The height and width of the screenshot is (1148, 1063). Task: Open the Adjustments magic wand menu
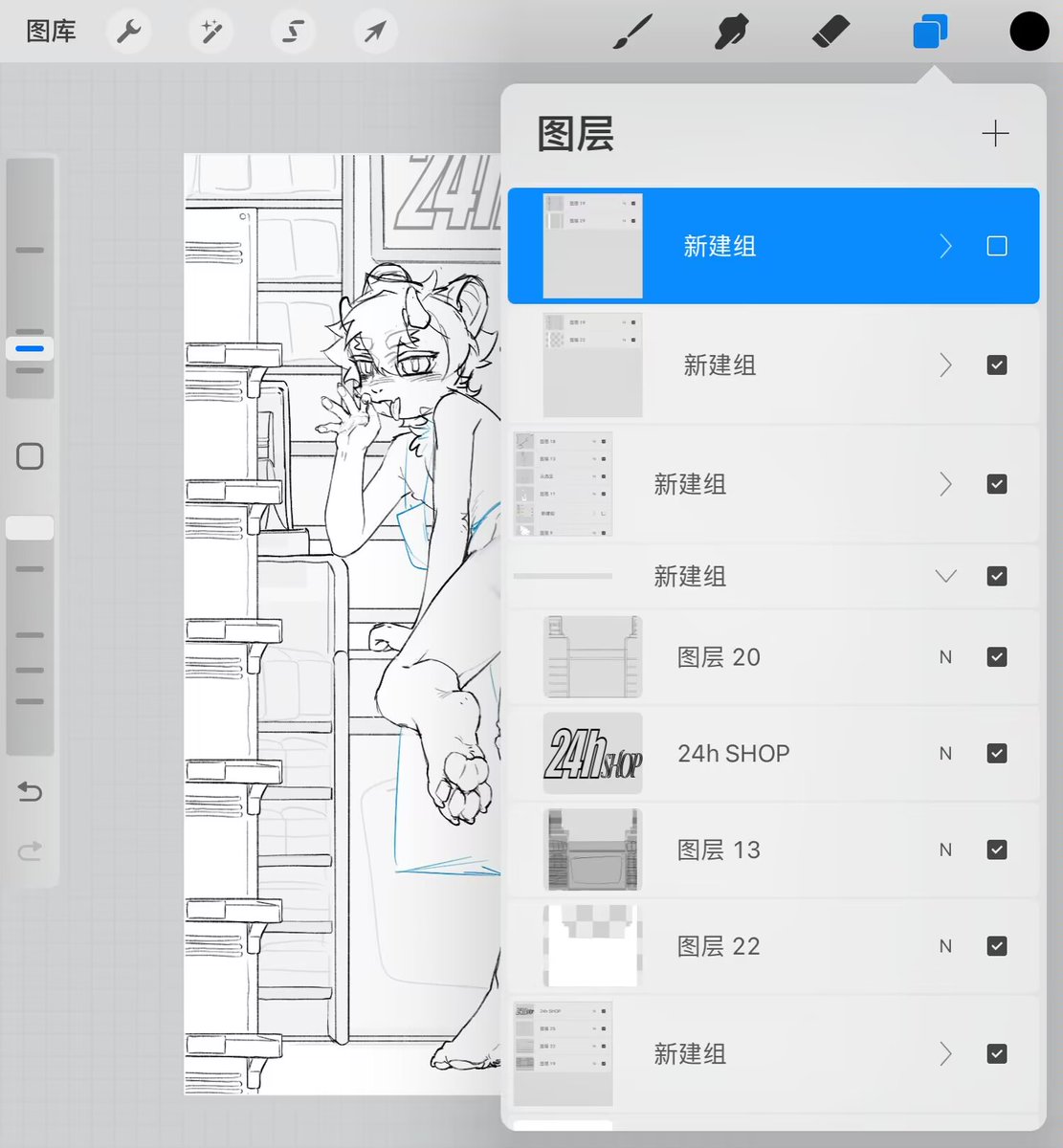pyautogui.click(x=210, y=32)
